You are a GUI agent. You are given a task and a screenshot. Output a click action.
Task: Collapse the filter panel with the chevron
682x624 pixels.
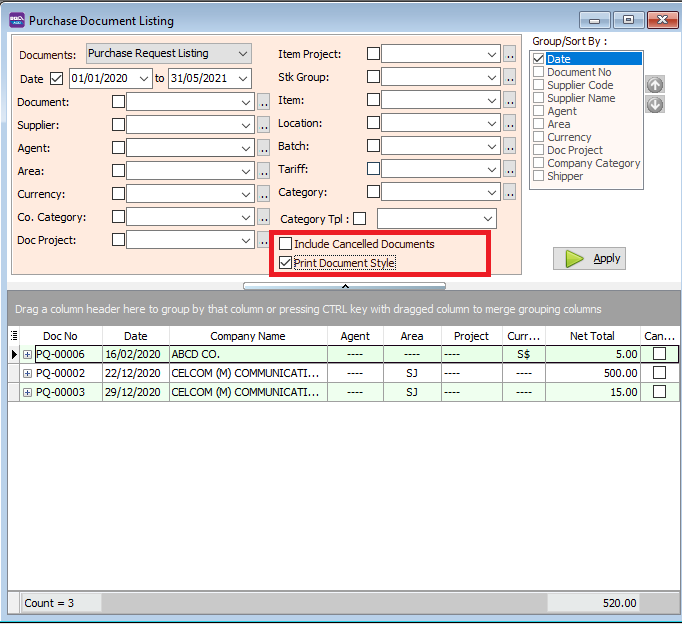point(344,286)
